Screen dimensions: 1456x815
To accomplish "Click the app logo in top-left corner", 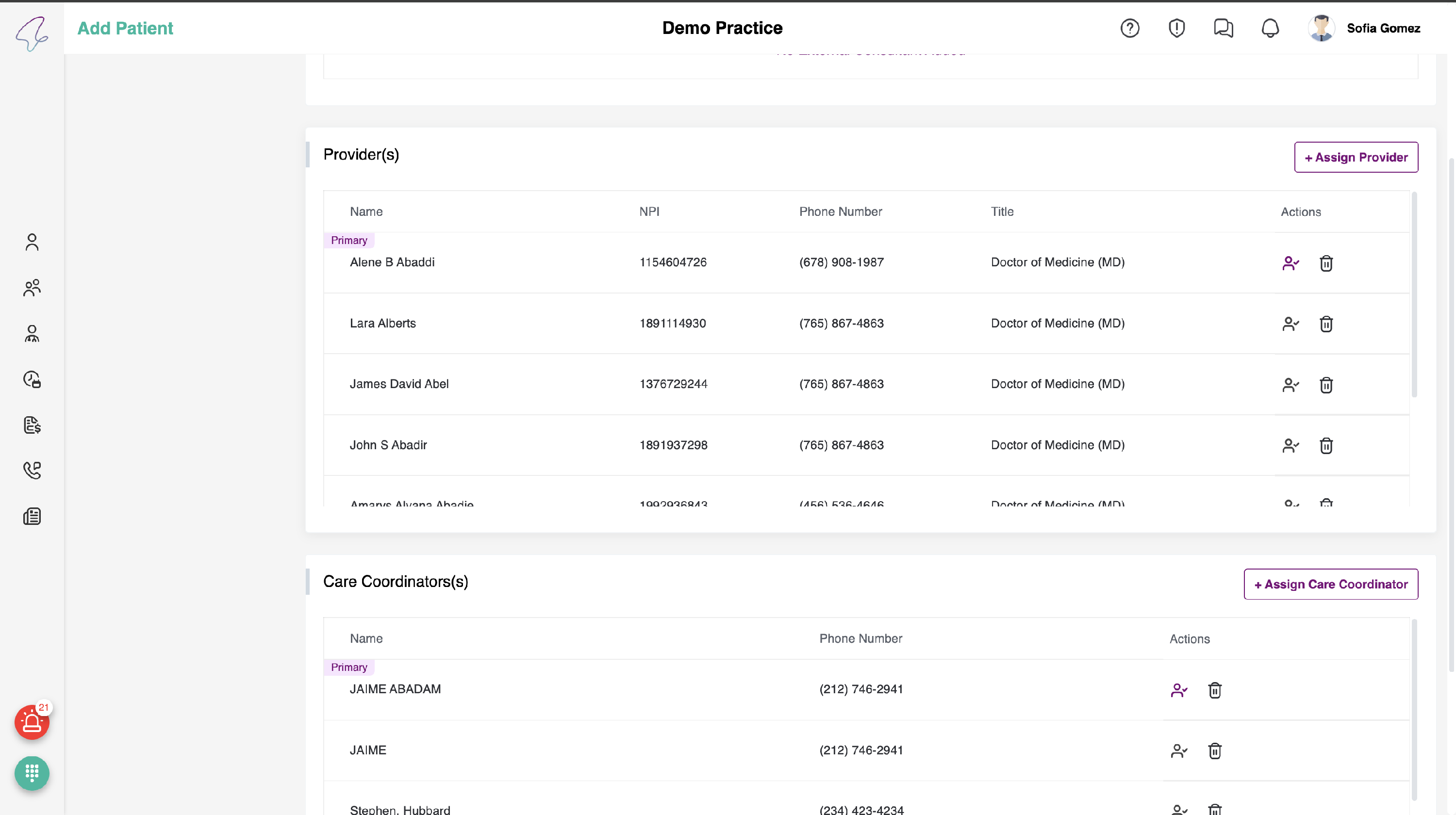I will pyautogui.click(x=32, y=33).
